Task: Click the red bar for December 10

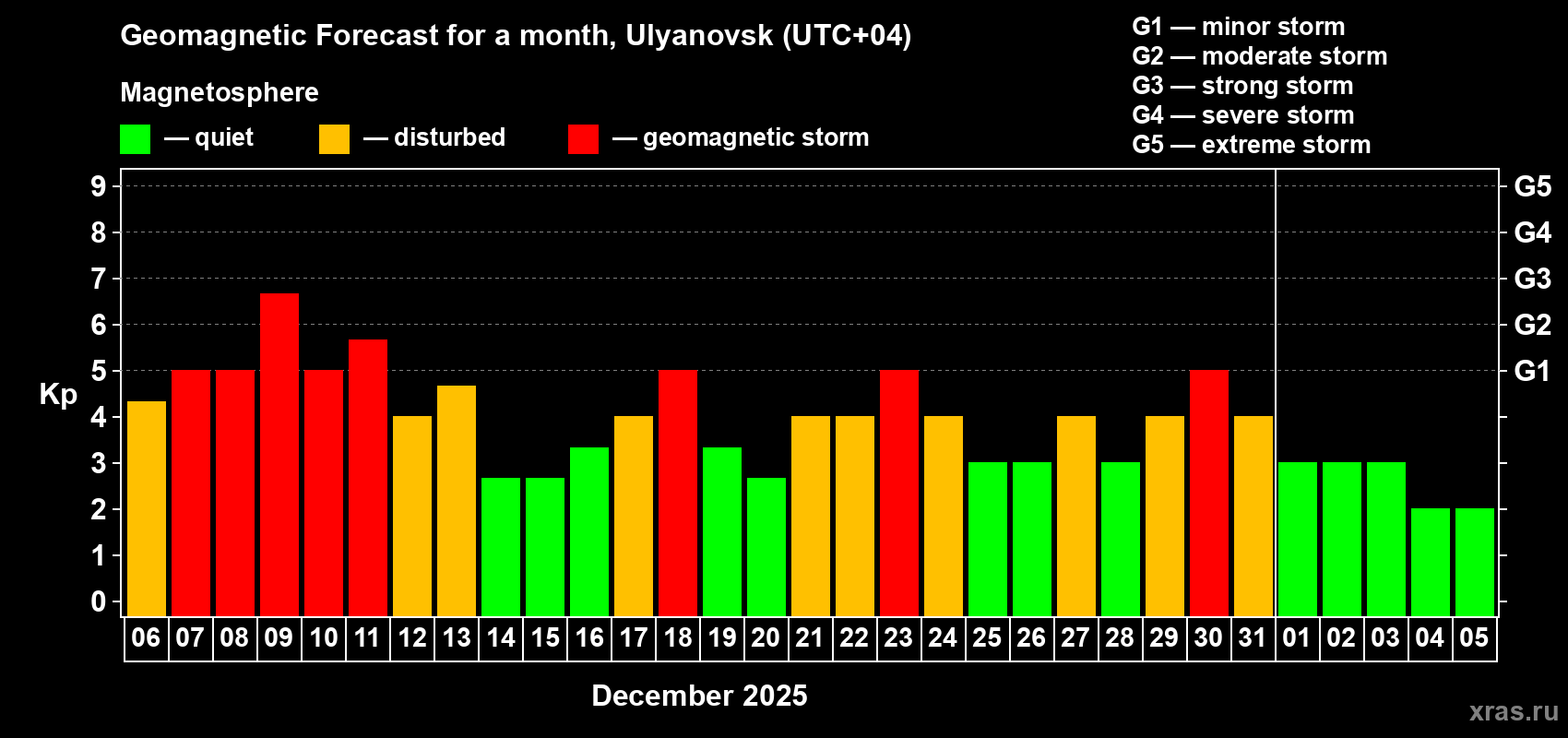Action: point(324,494)
